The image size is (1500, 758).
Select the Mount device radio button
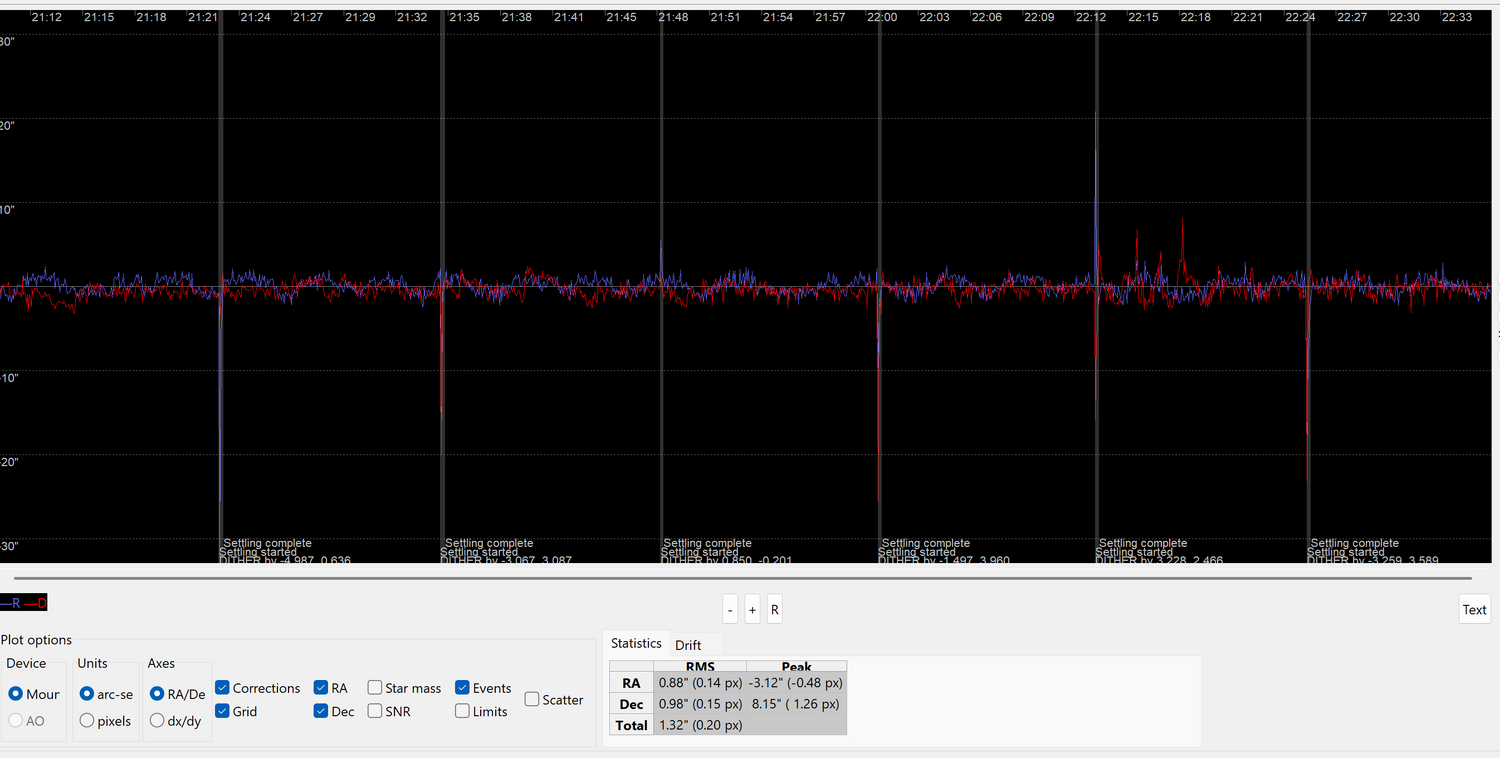[16, 694]
